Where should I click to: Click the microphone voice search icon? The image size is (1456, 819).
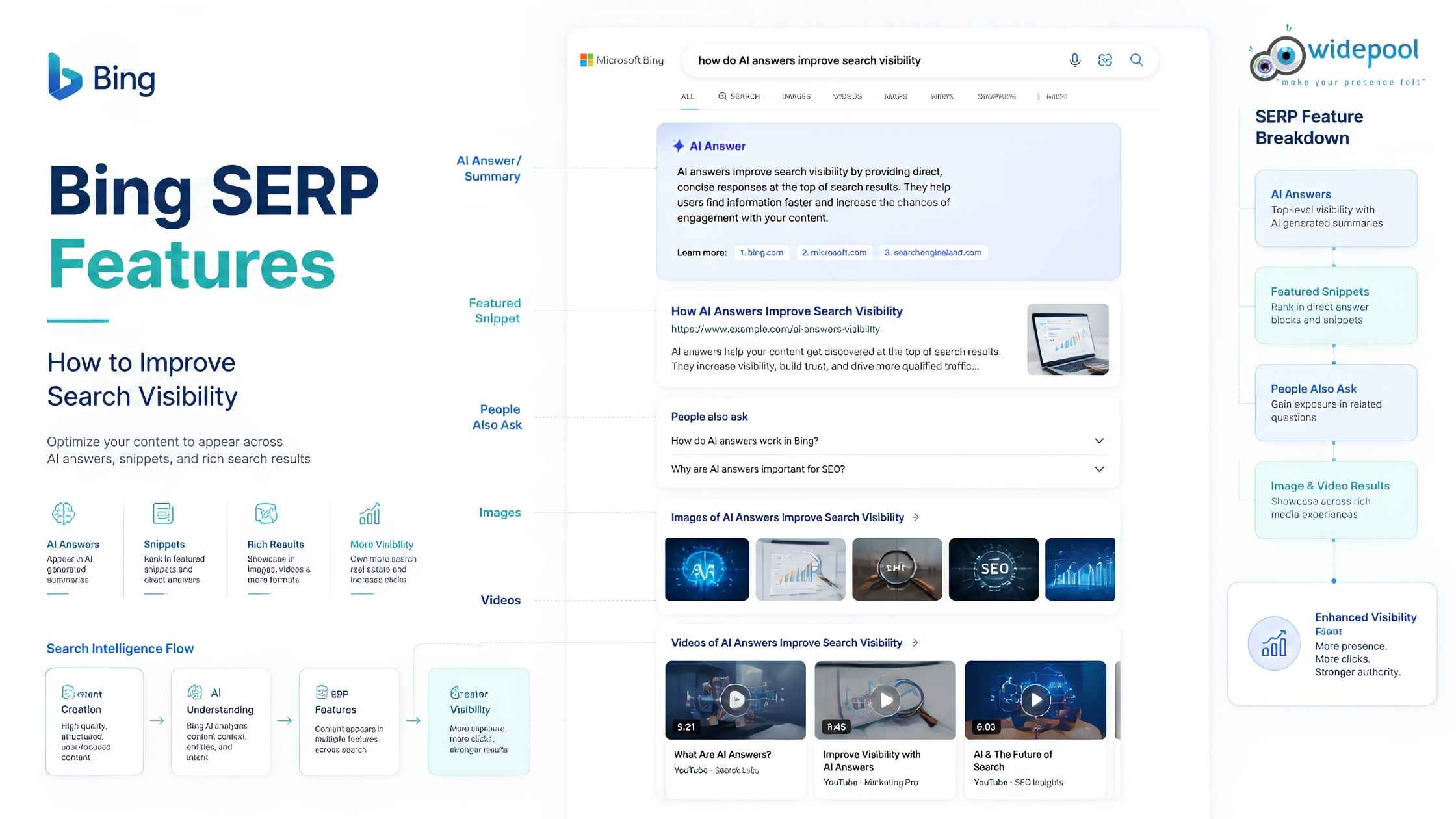tap(1075, 60)
